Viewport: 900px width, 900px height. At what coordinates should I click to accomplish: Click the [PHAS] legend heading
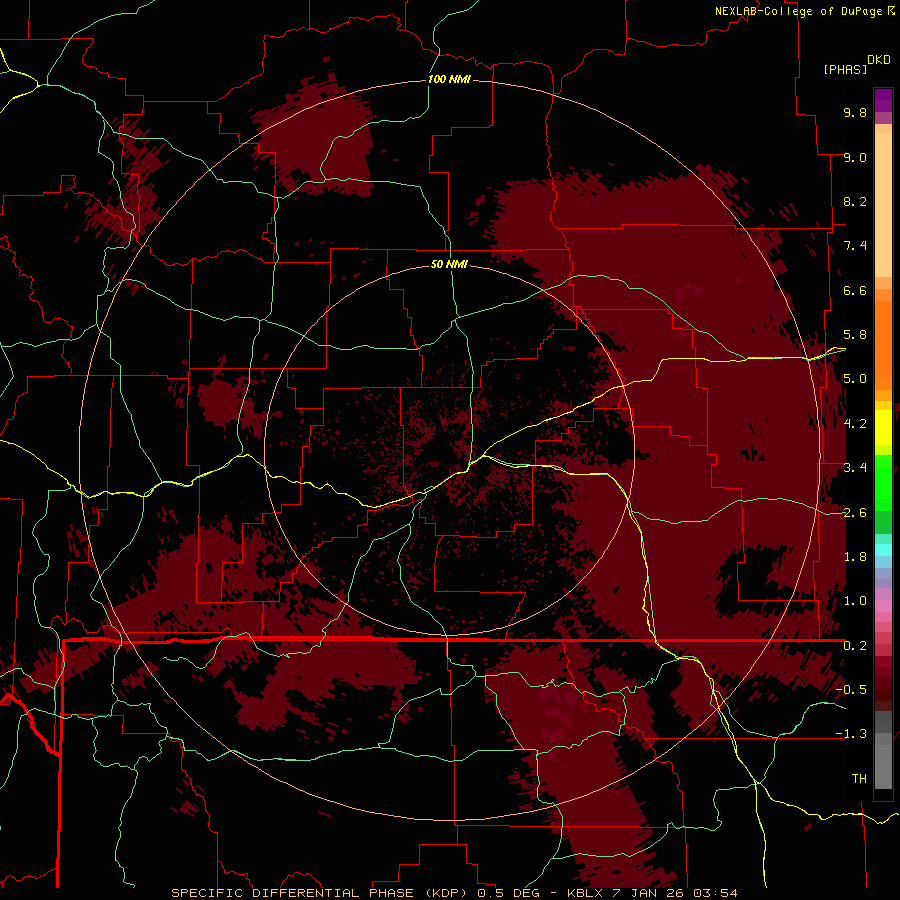tap(845, 70)
